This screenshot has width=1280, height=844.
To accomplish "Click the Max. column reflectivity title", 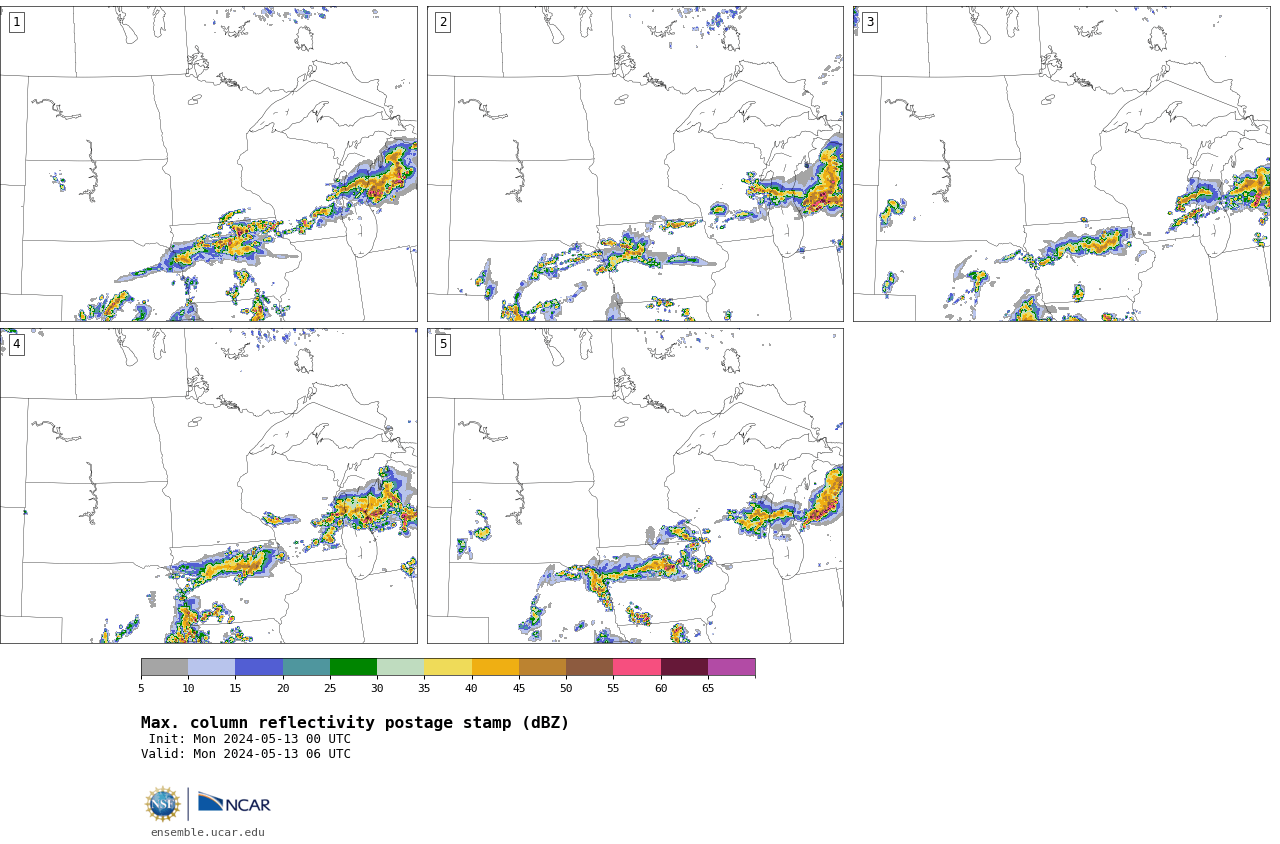I will tap(355, 723).
